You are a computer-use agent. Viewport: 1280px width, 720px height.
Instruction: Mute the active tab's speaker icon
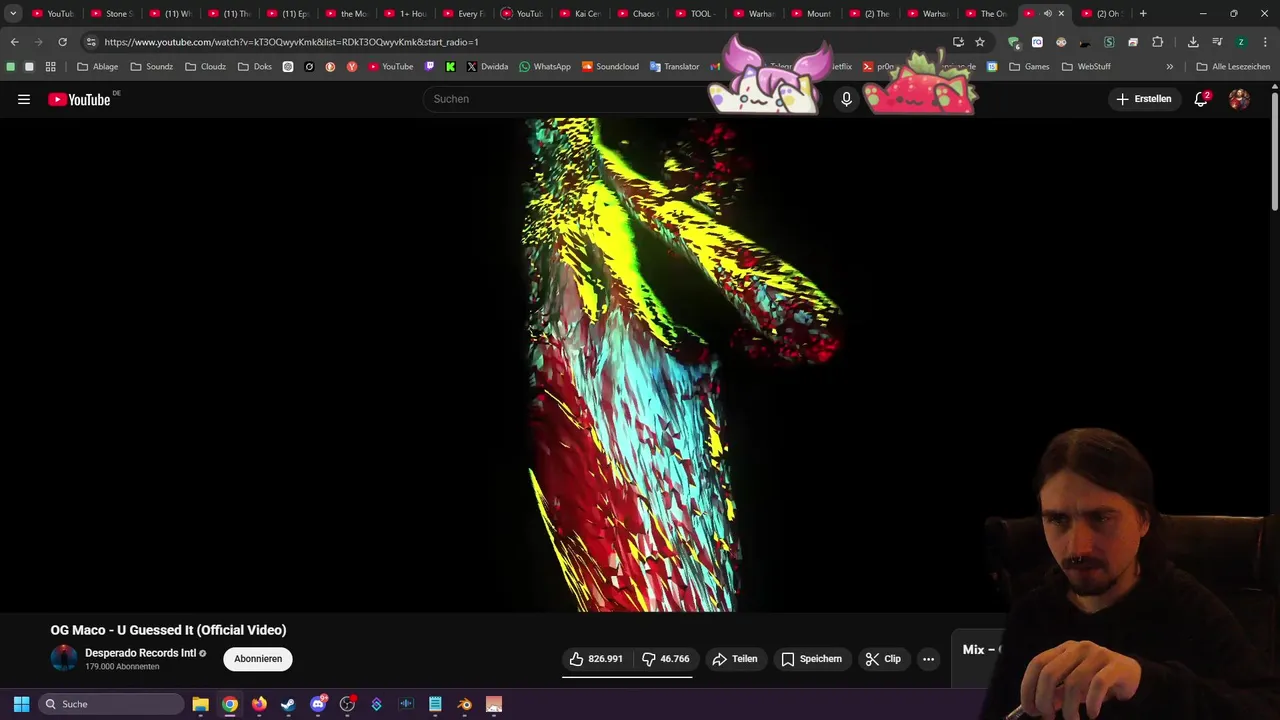(x=1047, y=14)
